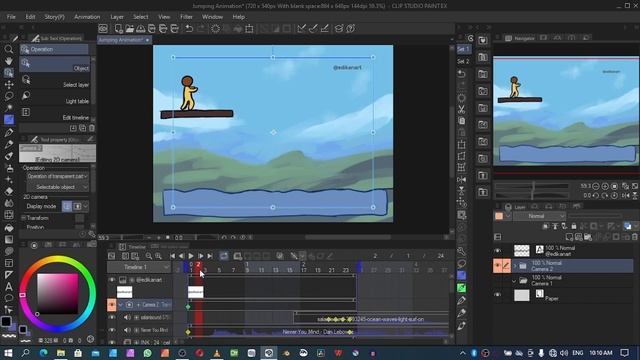Viewport: 640px width, 360px height.
Task: Collapse the Transform property section
Action: [23, 218]
